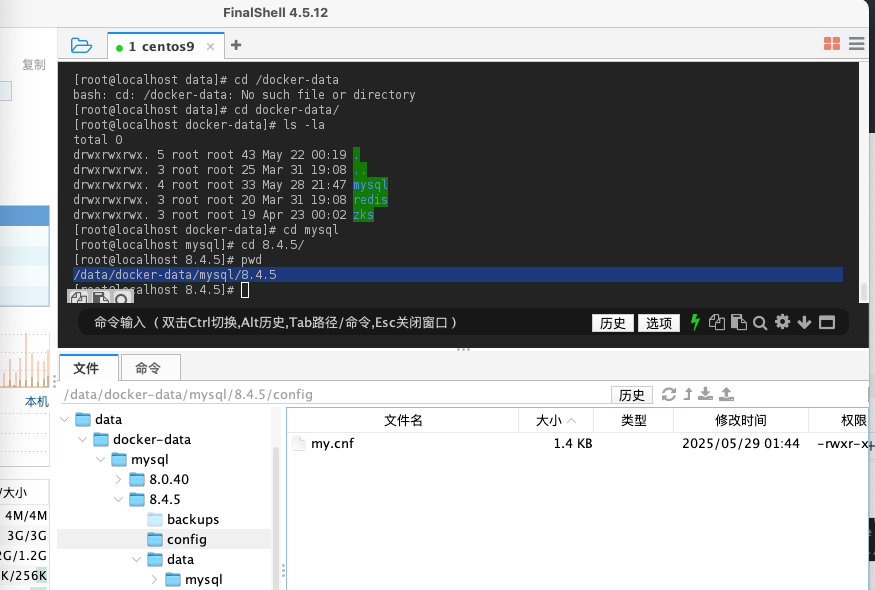Screen dimensions: 875x590
Task: Search terminal output with magnifier icon
Action: [x=759, y=323]
